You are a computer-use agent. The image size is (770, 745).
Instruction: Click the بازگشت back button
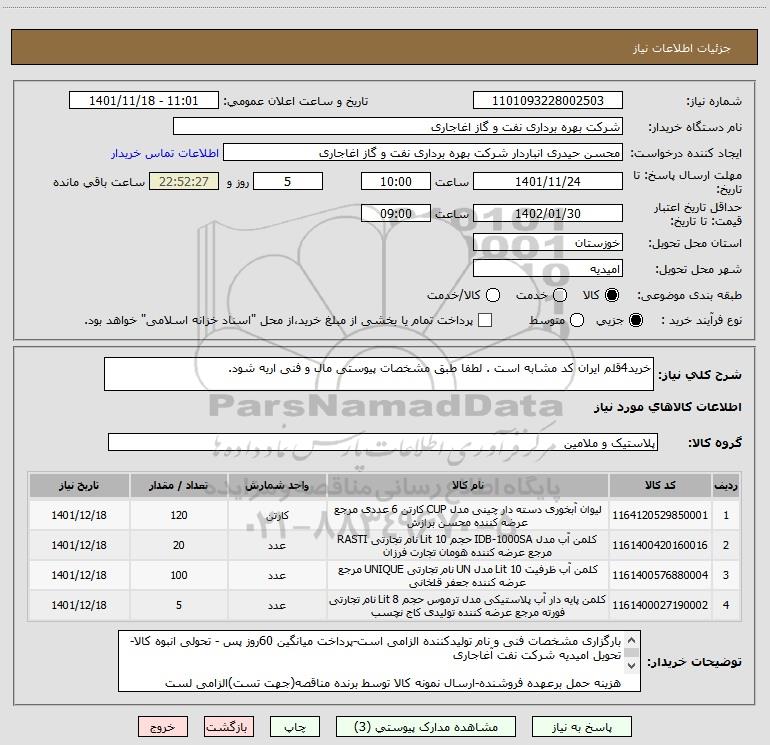pyautogui.click(x=229, y=727)
